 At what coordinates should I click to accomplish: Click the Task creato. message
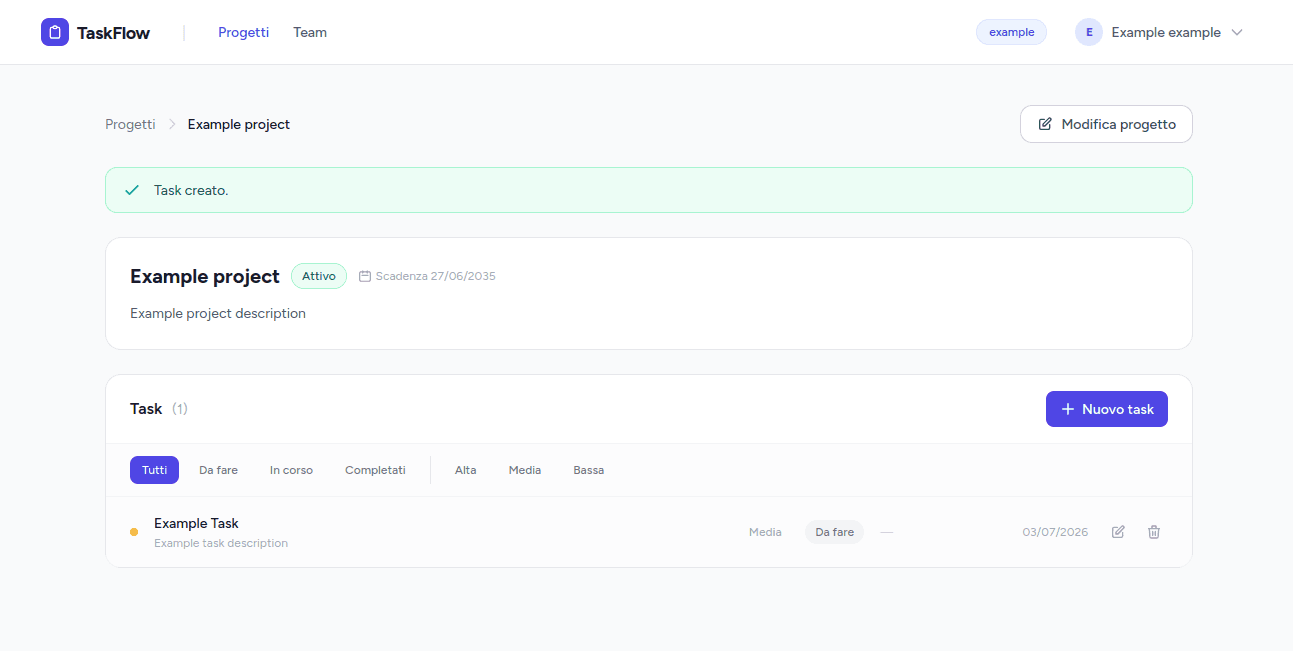click(x=191, y=190)
